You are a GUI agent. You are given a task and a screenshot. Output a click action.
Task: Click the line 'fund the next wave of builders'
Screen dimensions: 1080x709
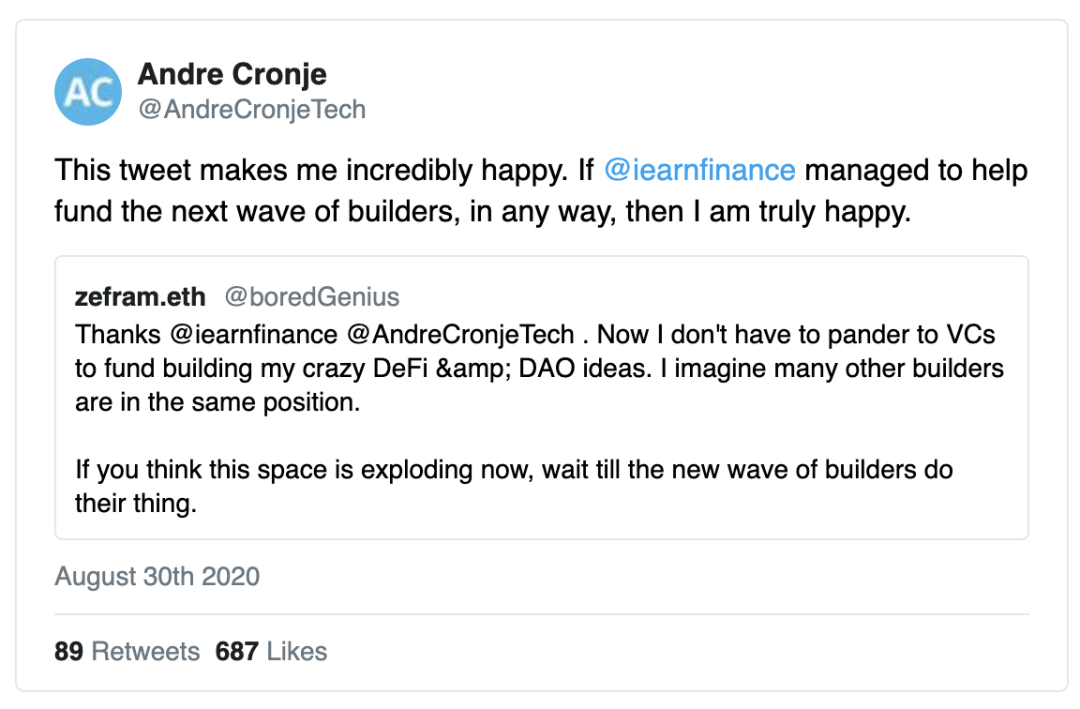(482, 212)
